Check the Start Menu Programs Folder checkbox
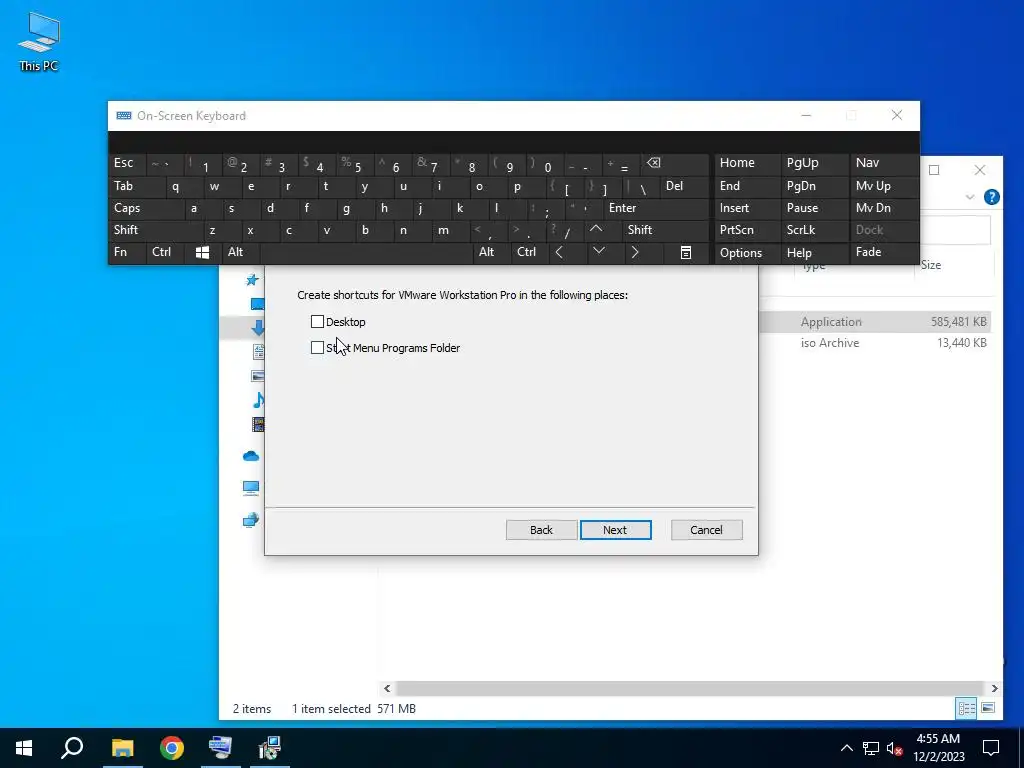The width and height of the screenshot is (1024, 768). tap(317, 348)
